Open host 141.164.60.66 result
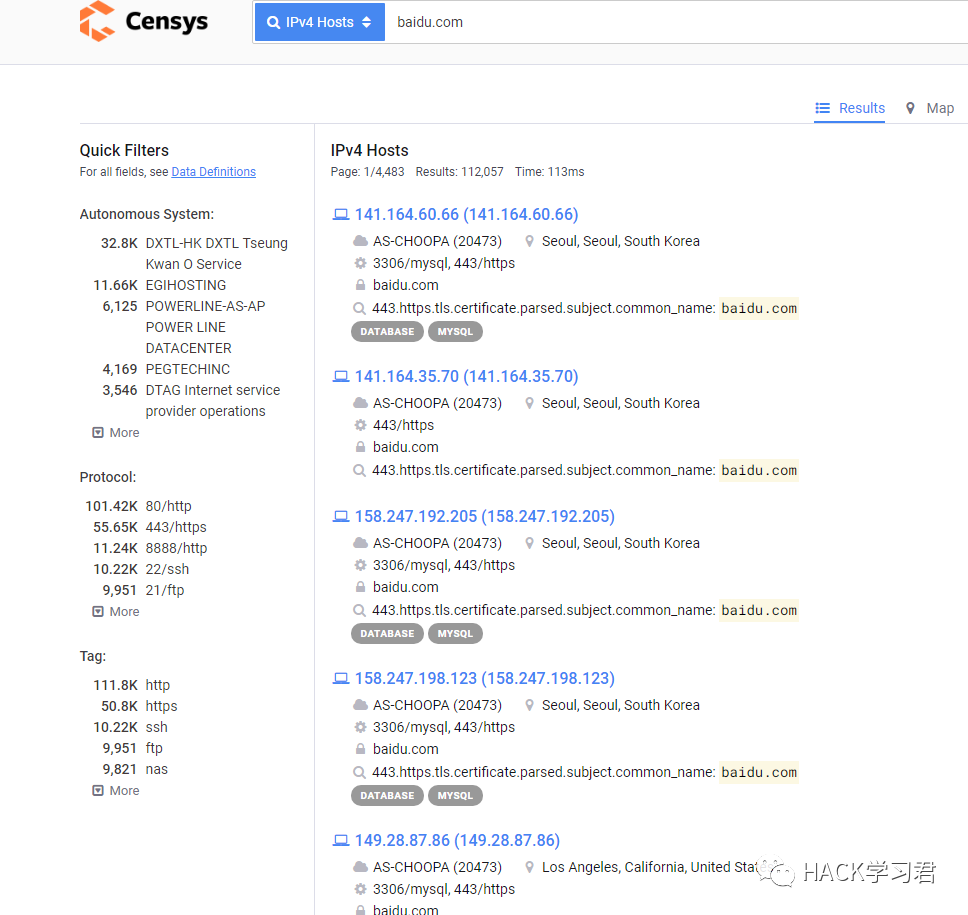 click(x=467, y=214)
